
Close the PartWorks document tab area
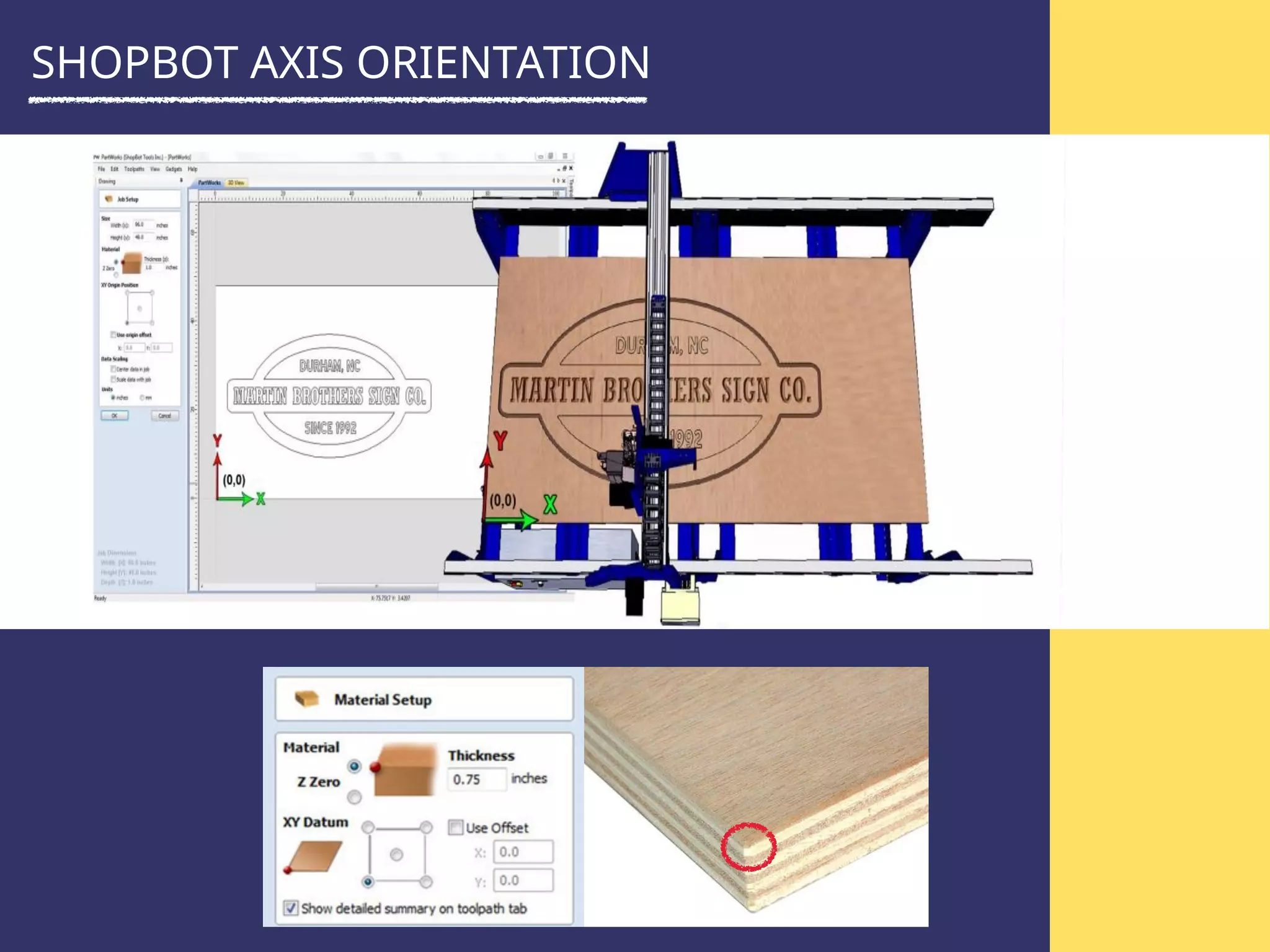[563, 181]
